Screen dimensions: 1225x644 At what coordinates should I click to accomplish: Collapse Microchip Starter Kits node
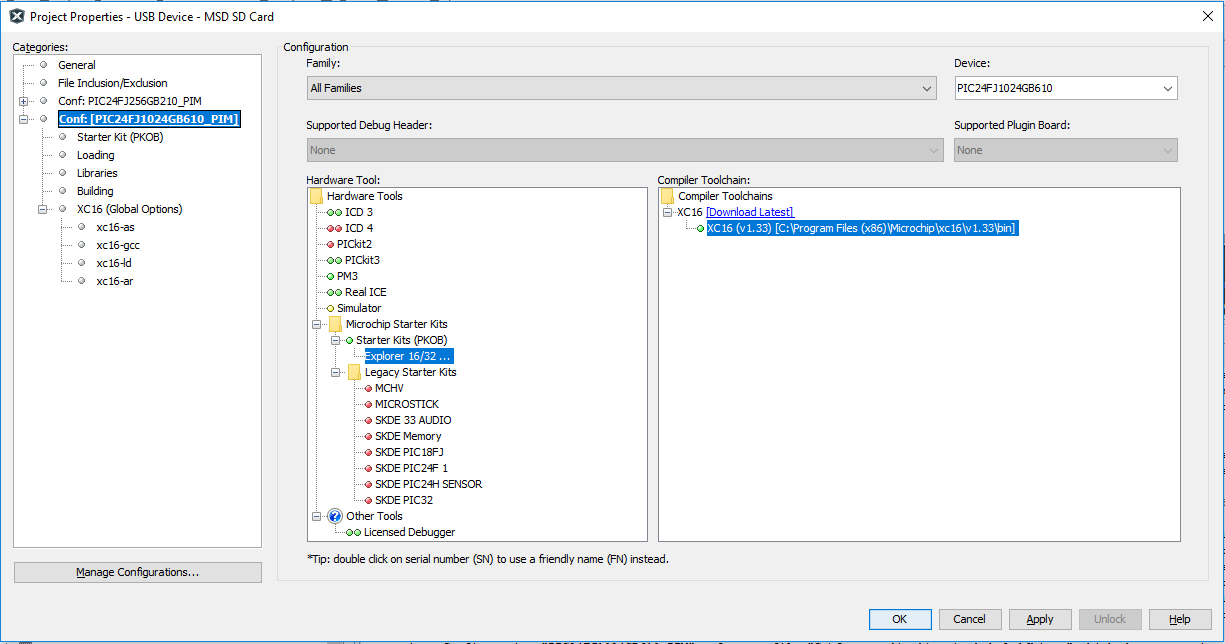(x=317, y=324)
